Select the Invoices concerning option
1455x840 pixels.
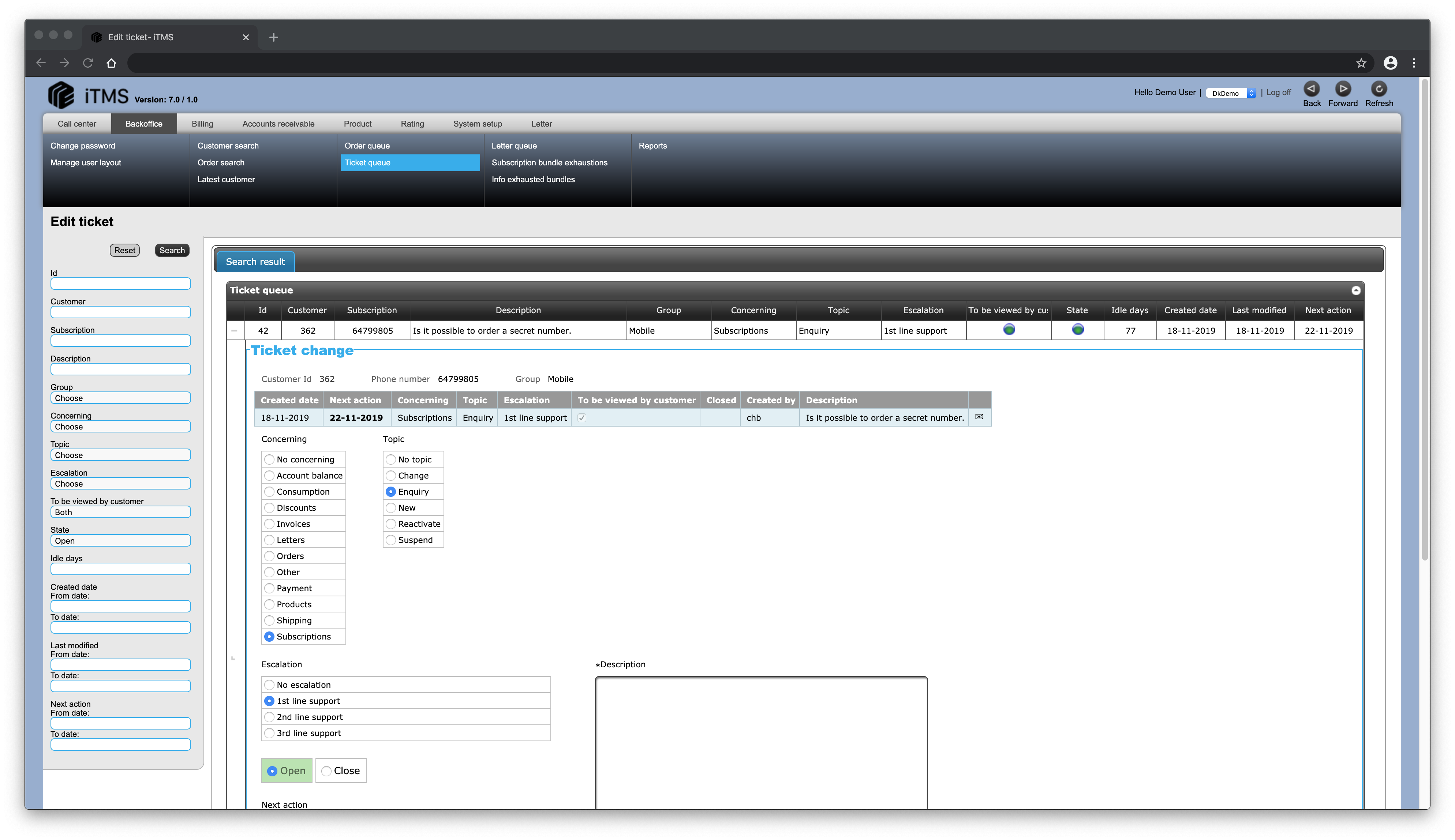(269, 524)
